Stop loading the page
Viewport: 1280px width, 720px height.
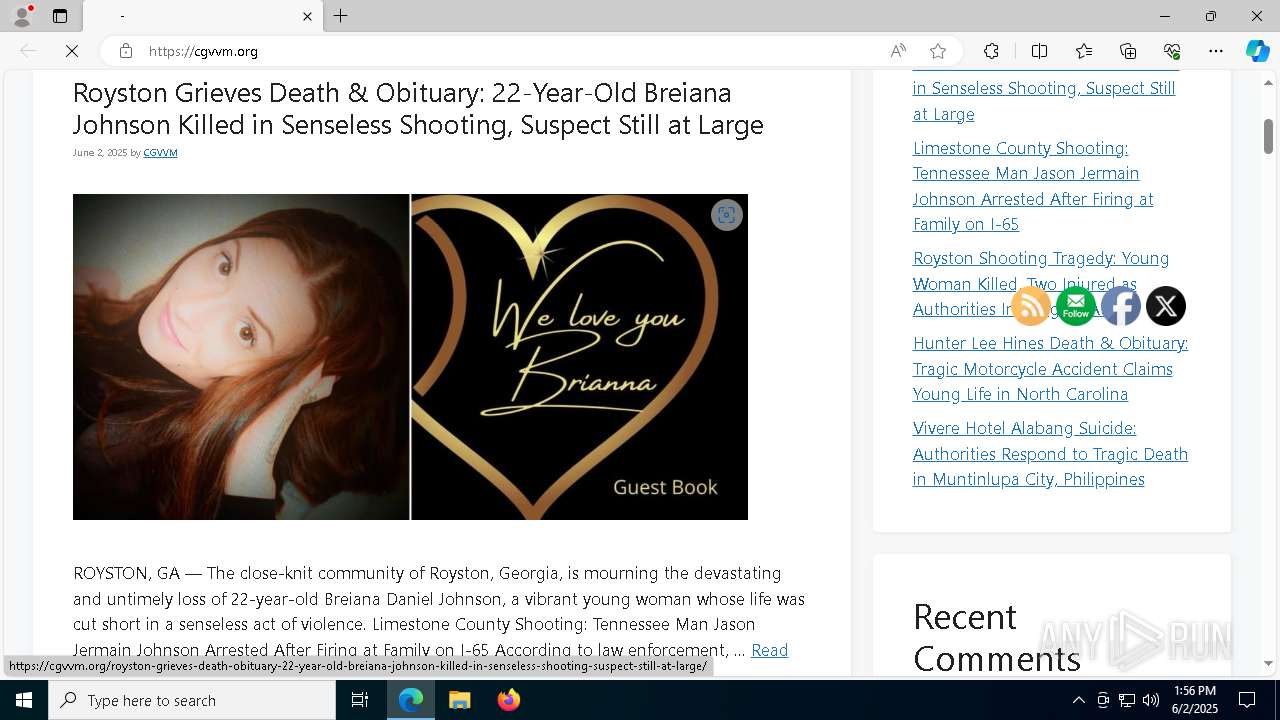[x=72, y=51]
